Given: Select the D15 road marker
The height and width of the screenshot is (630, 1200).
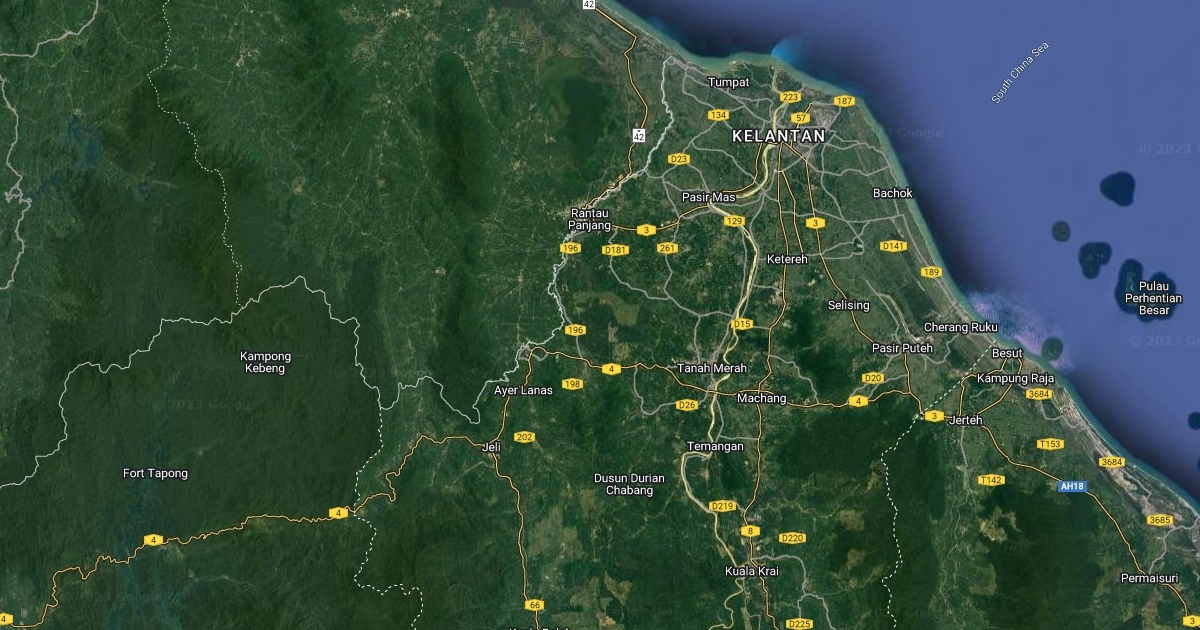Looking at the screenshot, I should (x=742, y=324).
